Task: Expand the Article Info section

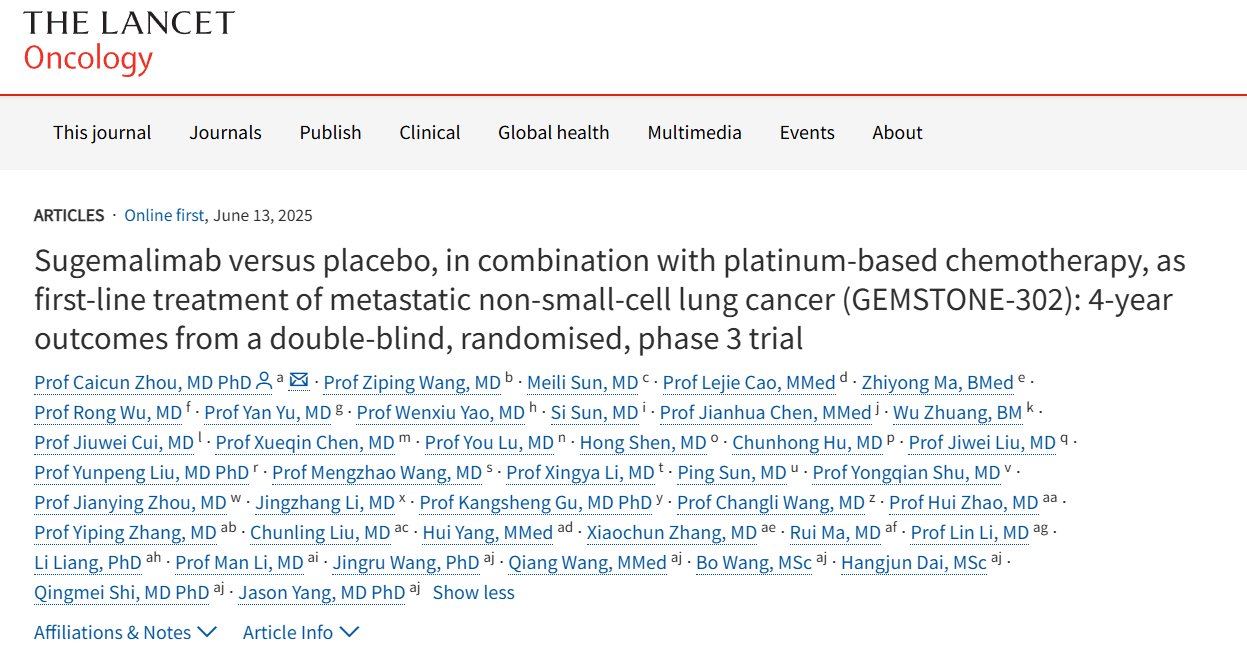Action: [x=301, y=632]
